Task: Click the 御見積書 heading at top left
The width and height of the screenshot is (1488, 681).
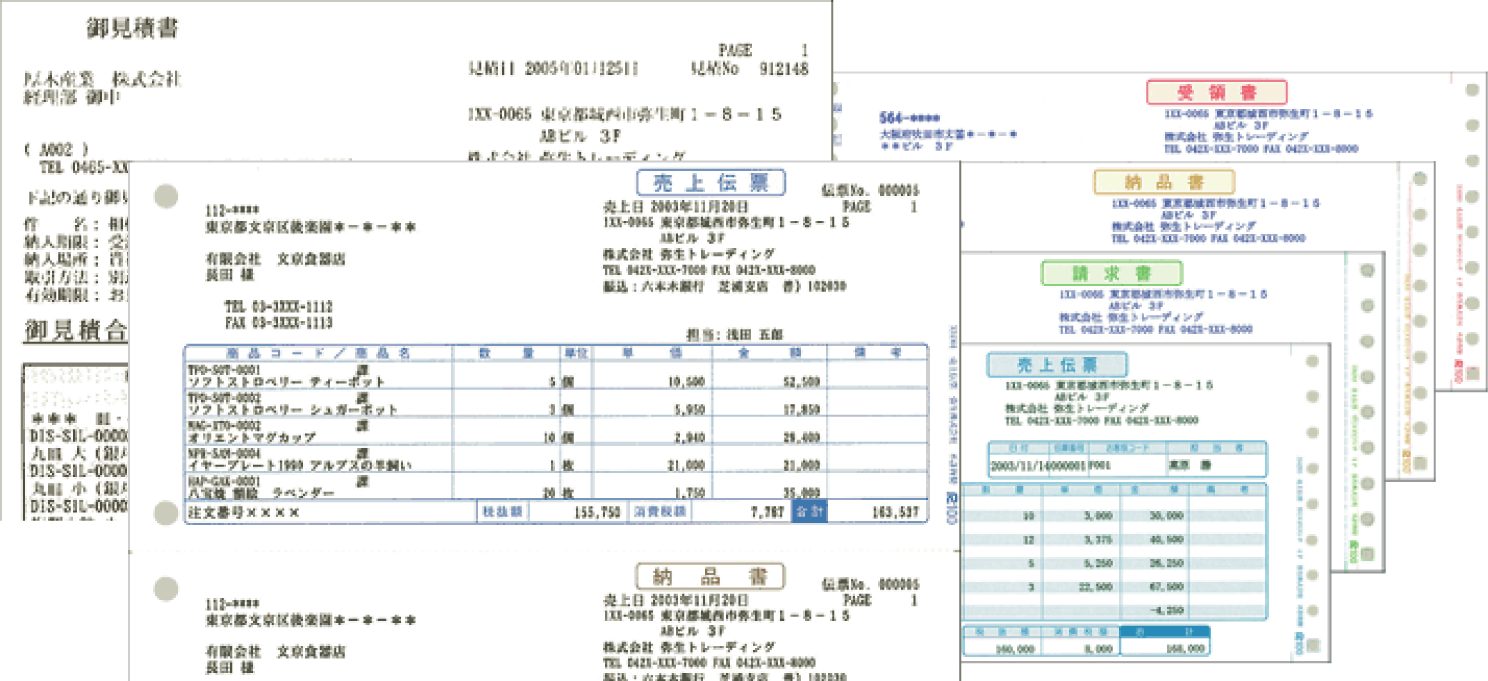Action: pos(132,28)
